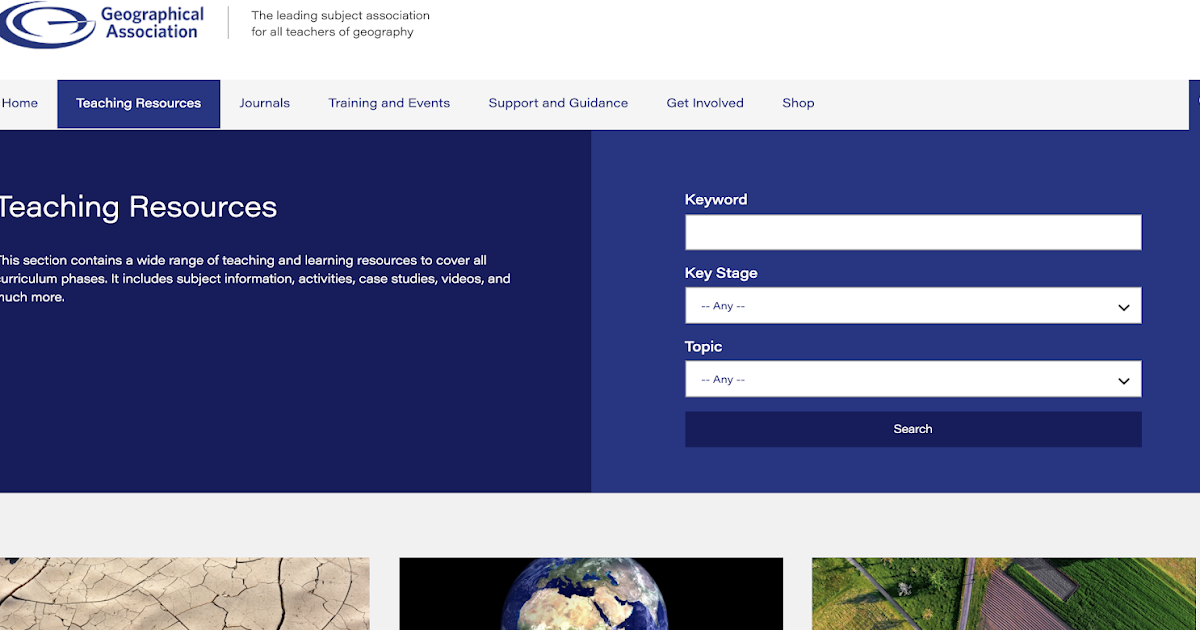The width and height of the screenshot is (1200, 630).
Task: Expand the Key Stage dropdown
Action: [x=913, y=306]
